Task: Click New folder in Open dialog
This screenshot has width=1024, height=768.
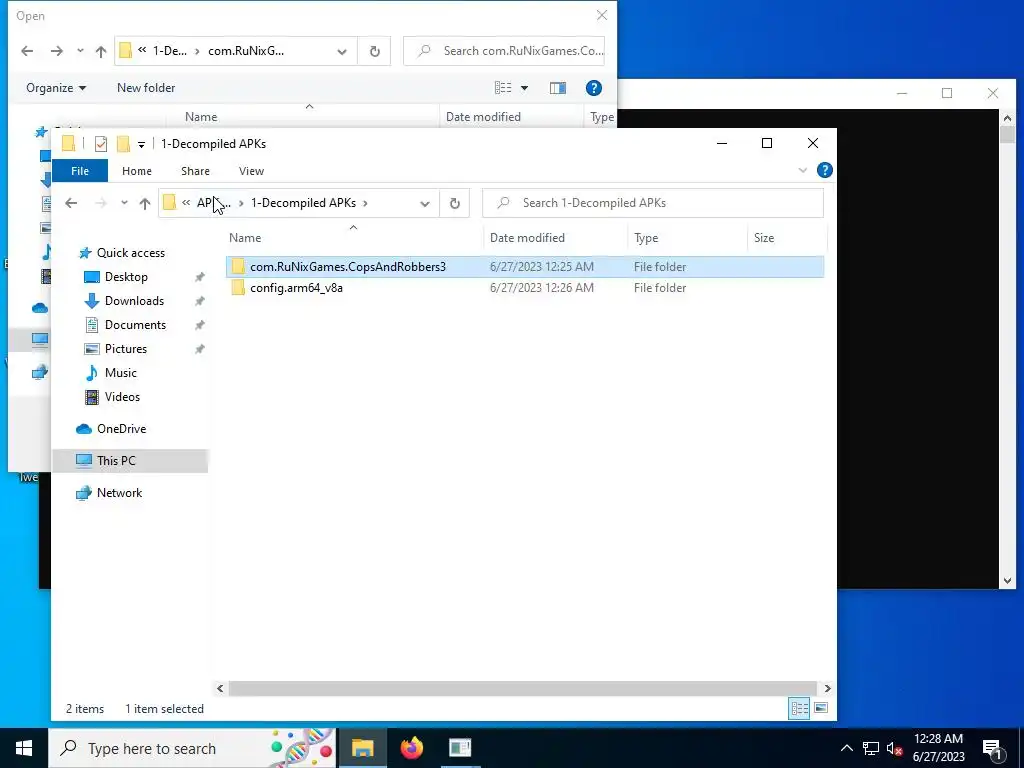Action: click(x=146, y=88)
